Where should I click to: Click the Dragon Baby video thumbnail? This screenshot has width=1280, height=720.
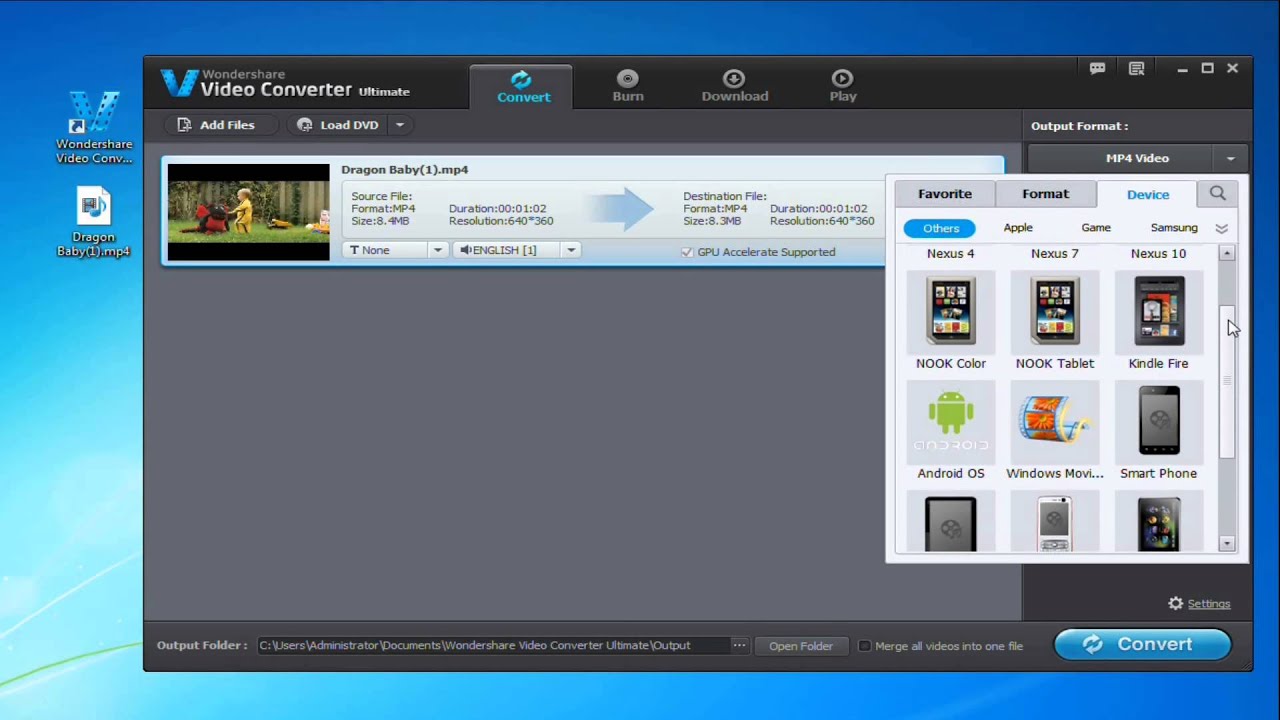(248, 212)
